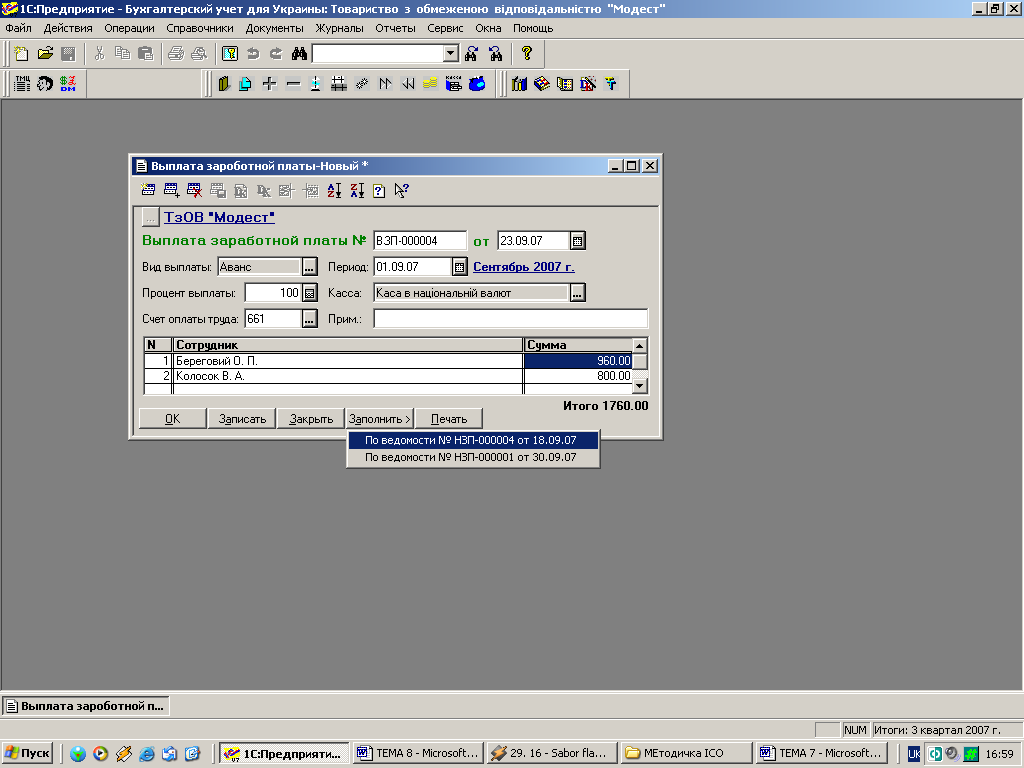Viewport: 1024px width, 768px height.
Task: Click the New document icon in main toolbar
Action: tap(22, 54)
